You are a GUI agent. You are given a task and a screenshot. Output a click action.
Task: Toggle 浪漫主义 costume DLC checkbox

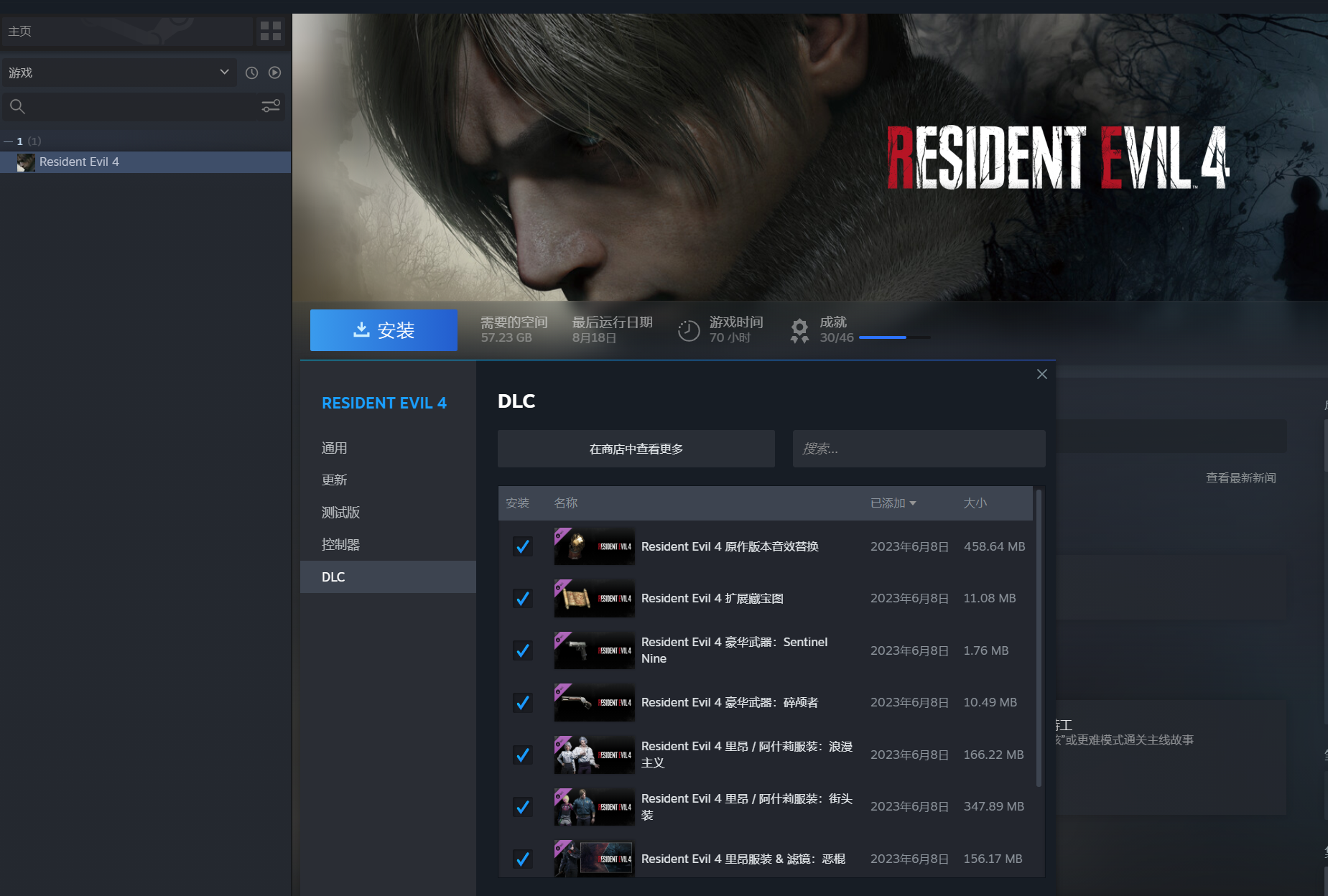point(523,755)
